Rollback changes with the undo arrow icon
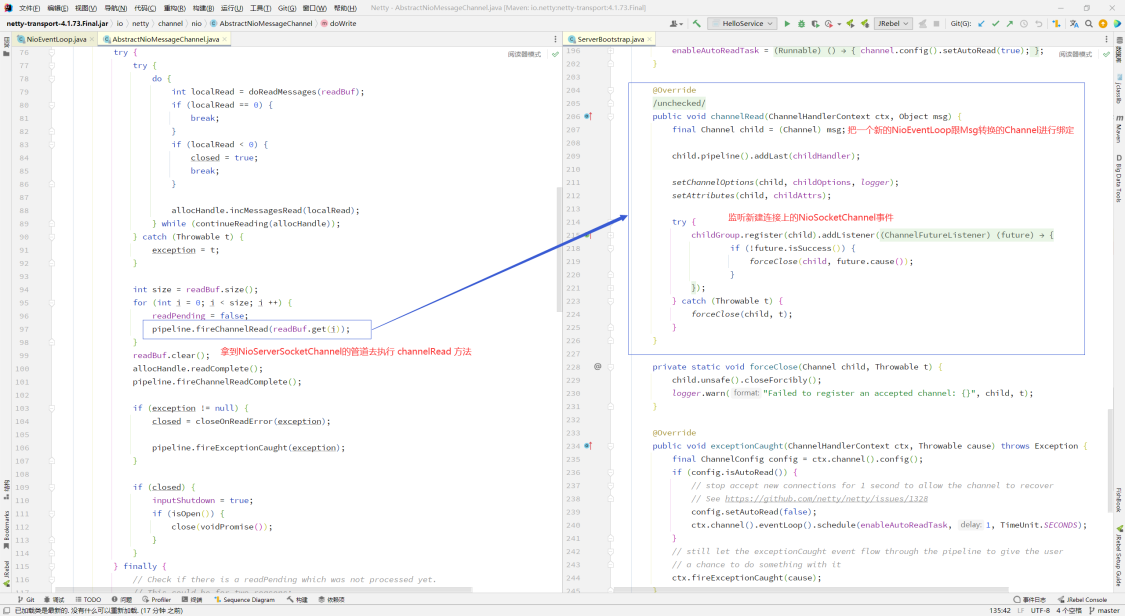The image size is (1125, 616). point(1038,24)
